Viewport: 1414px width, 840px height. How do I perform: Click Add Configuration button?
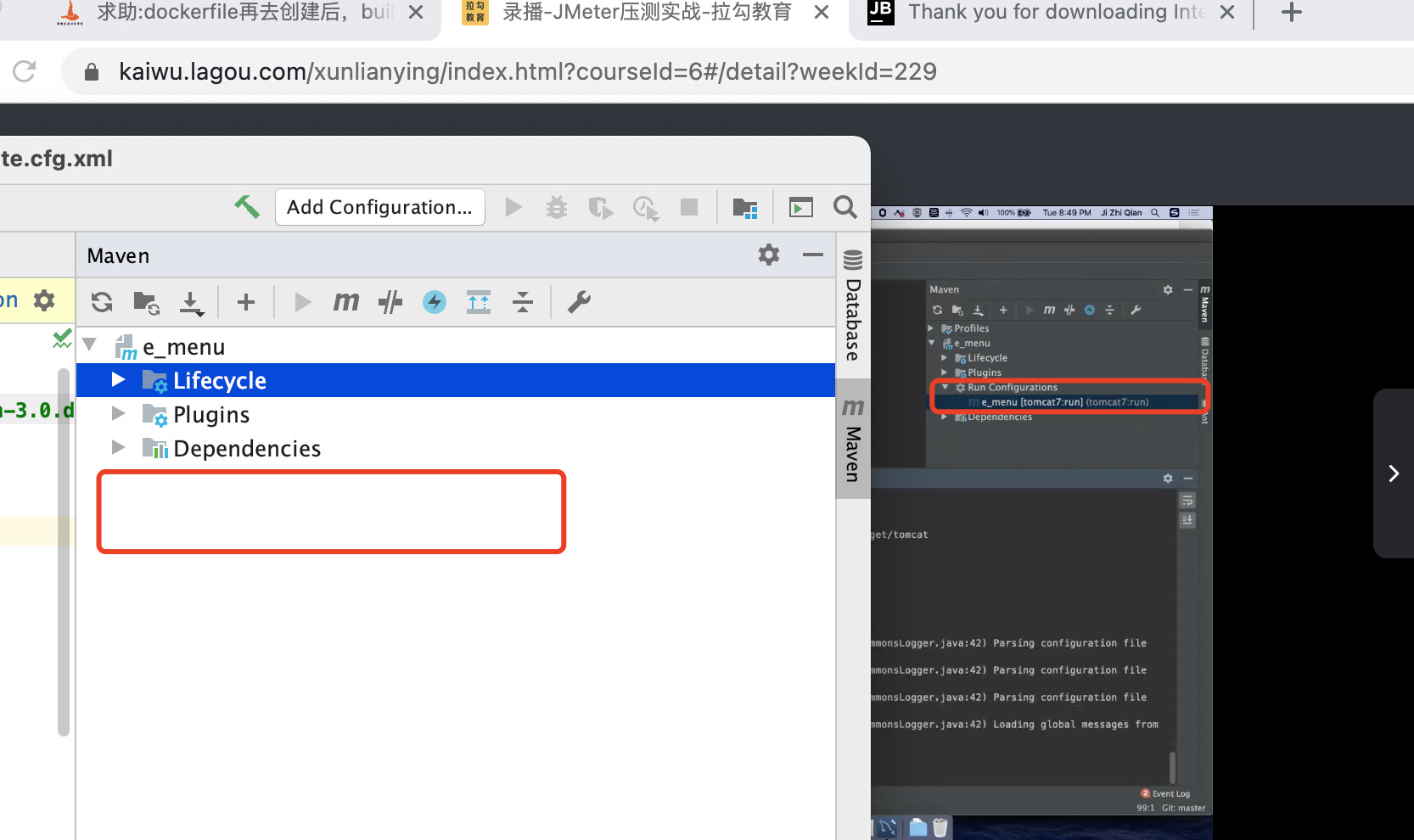[x=379, y=207]
